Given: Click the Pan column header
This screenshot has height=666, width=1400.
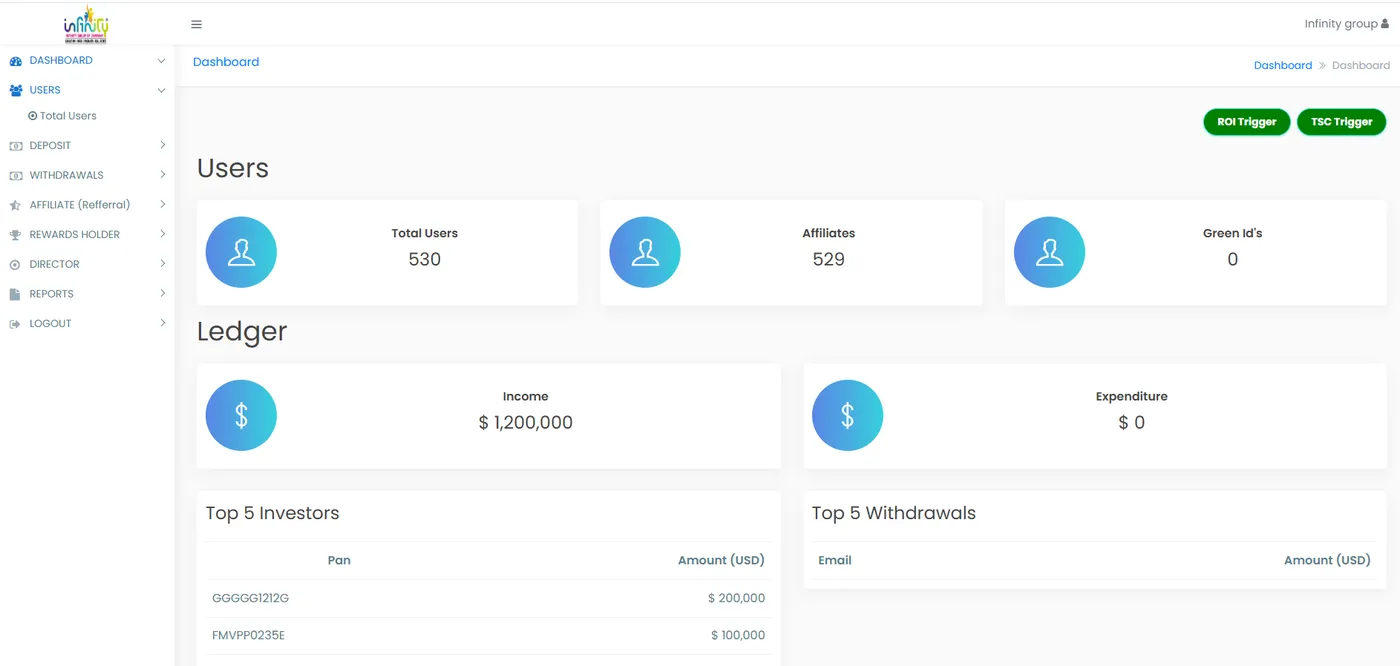Looking at the screenshot, I should [x=339, y=560].
